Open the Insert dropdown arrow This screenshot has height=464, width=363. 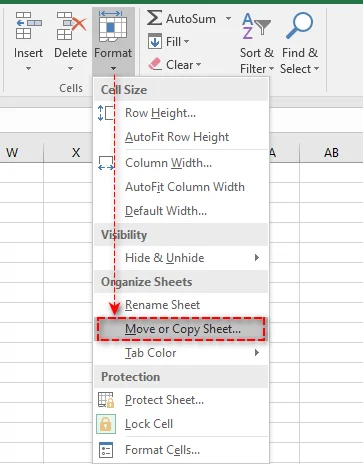point(28,69)
